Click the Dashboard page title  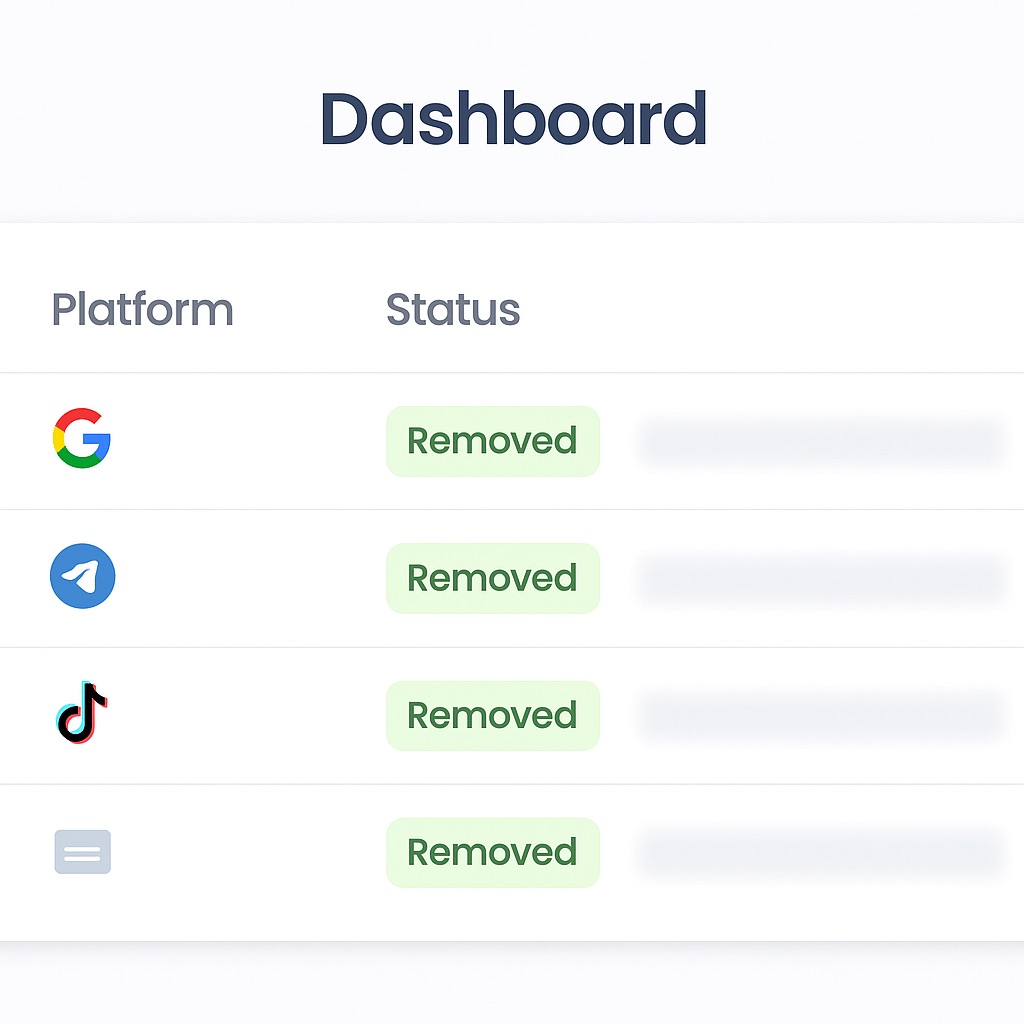click(513, 120)
